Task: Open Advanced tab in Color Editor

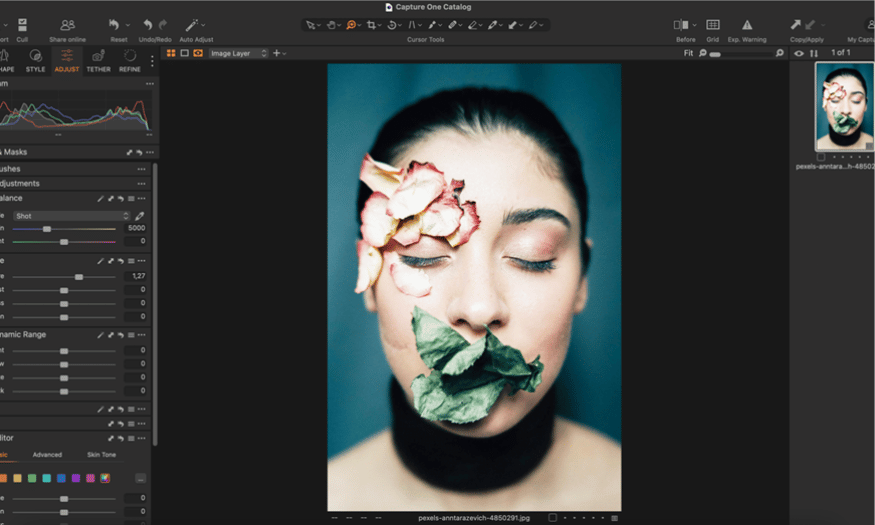Action: (47, 455)
